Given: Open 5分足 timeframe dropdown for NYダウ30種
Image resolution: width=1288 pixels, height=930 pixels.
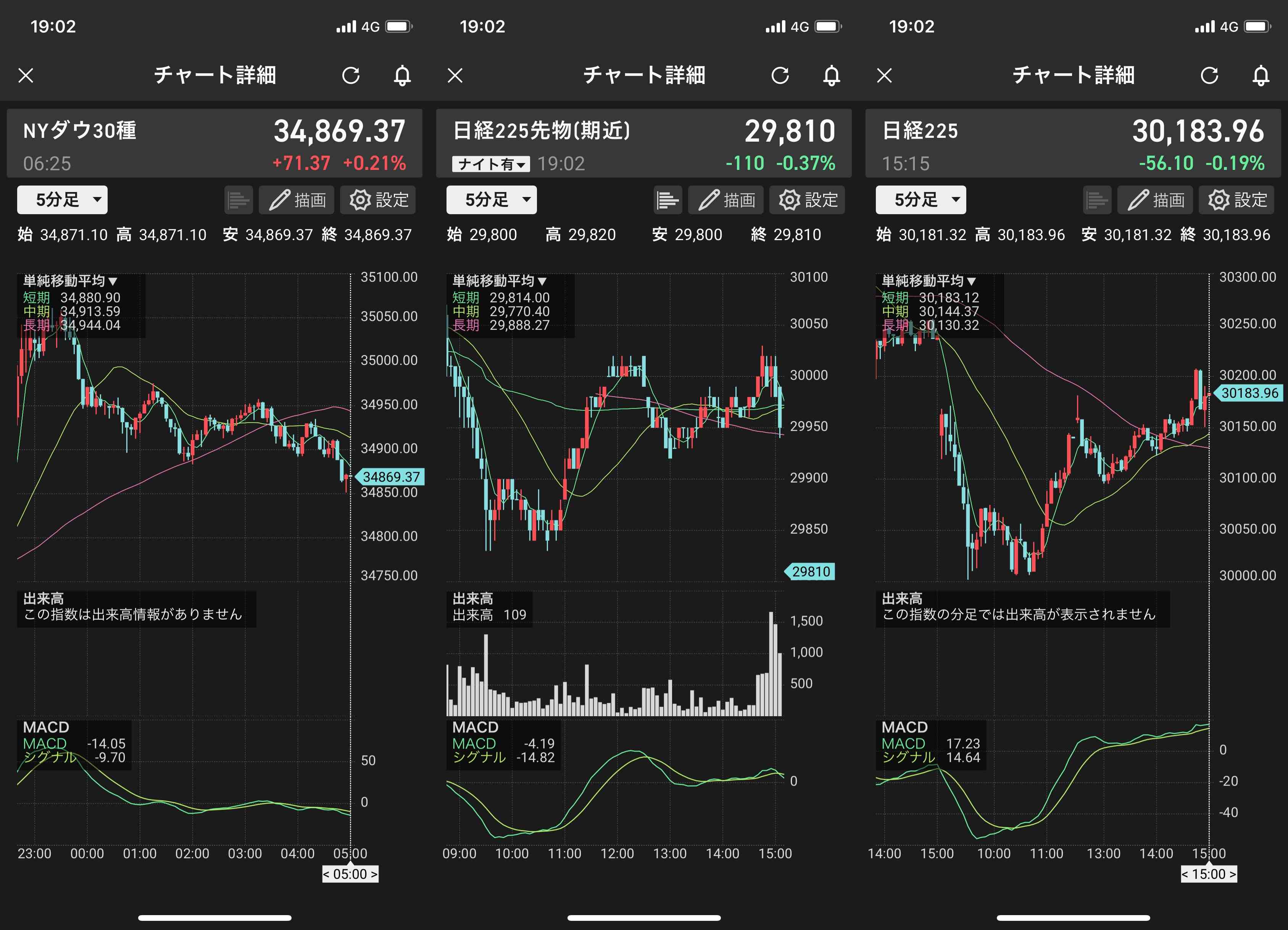Looking at the screenshot, I should (x=62, y=200).
